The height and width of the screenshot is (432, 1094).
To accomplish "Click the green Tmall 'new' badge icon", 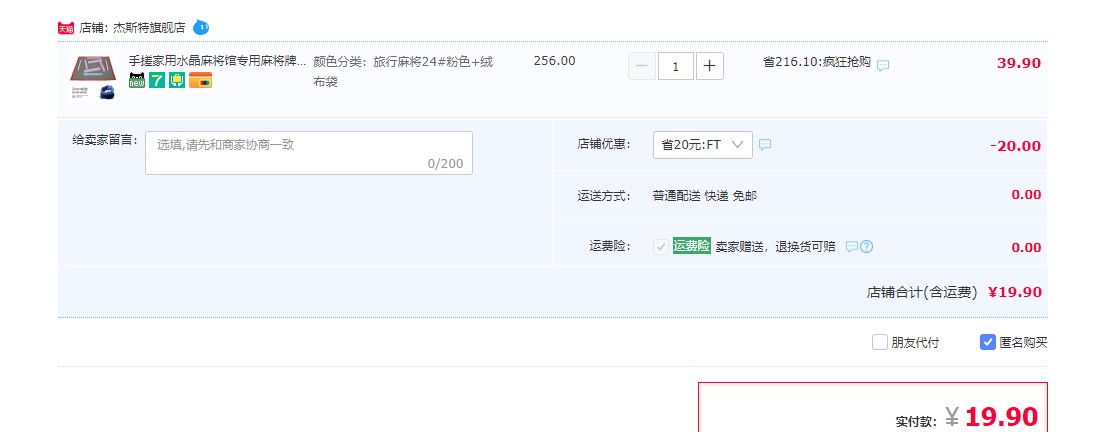I will tap(137, 80).
